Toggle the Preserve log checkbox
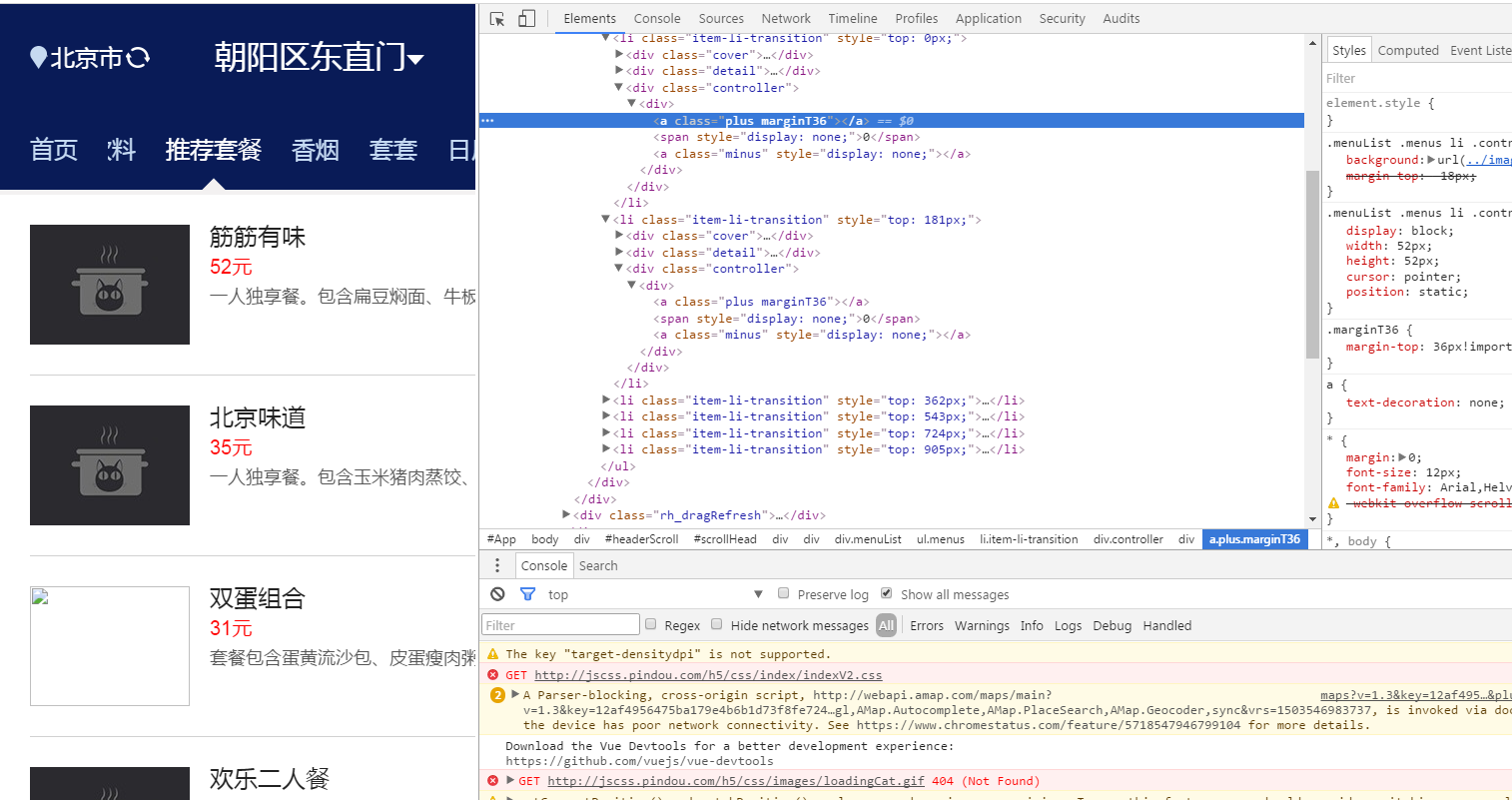This screenshot has width=1512, height=800. [784, 593]
